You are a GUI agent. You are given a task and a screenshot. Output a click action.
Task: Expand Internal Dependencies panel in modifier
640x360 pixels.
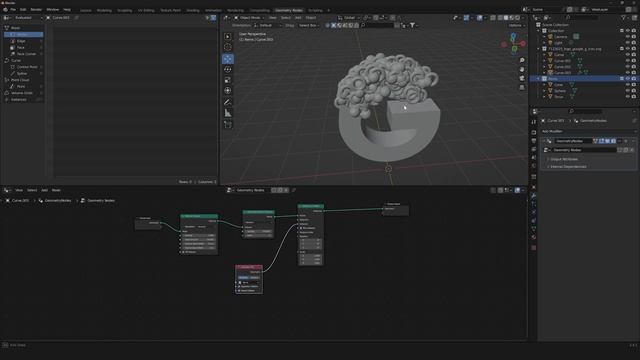567,167
